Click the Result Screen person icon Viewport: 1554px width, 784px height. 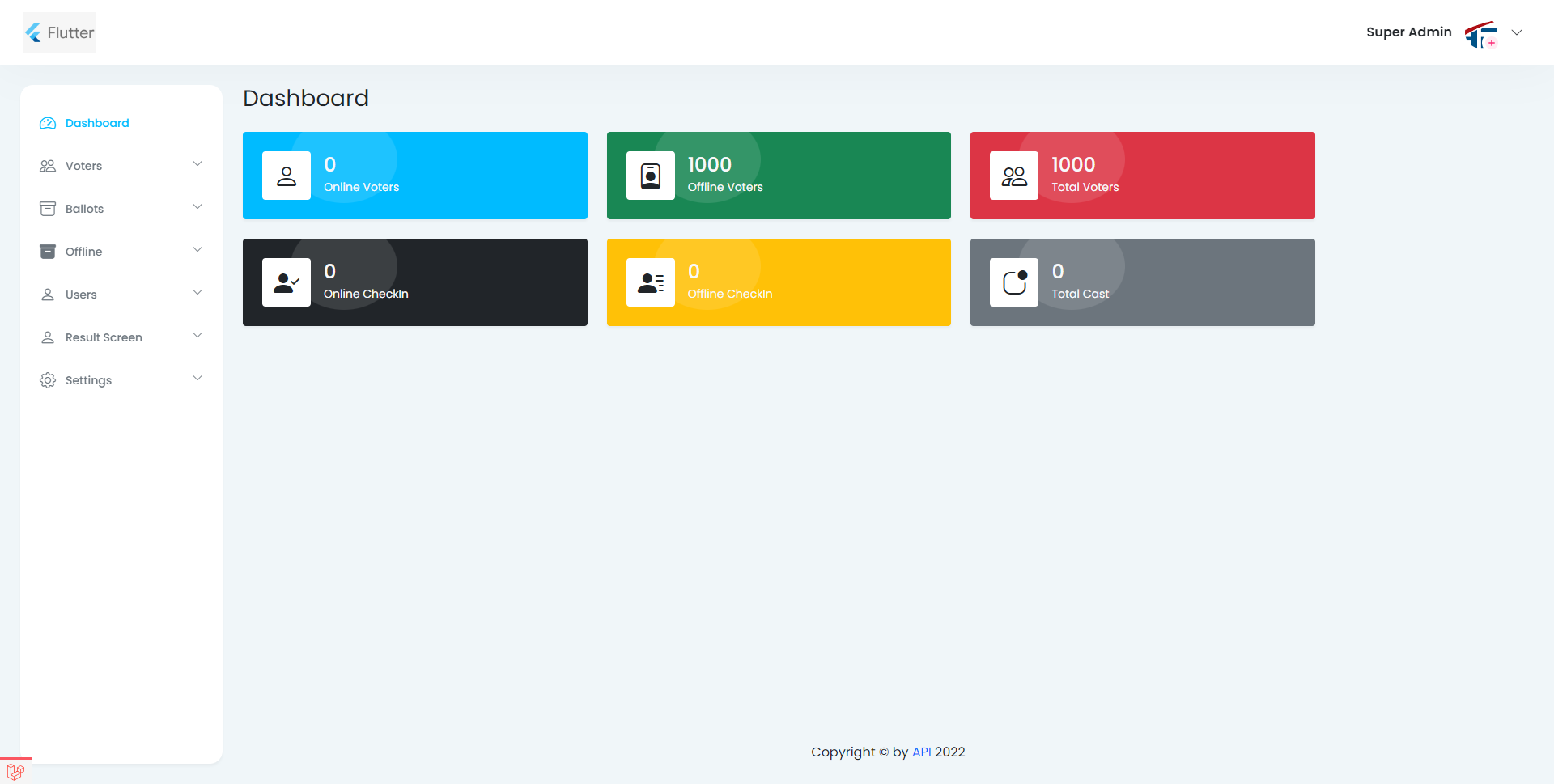48,337
